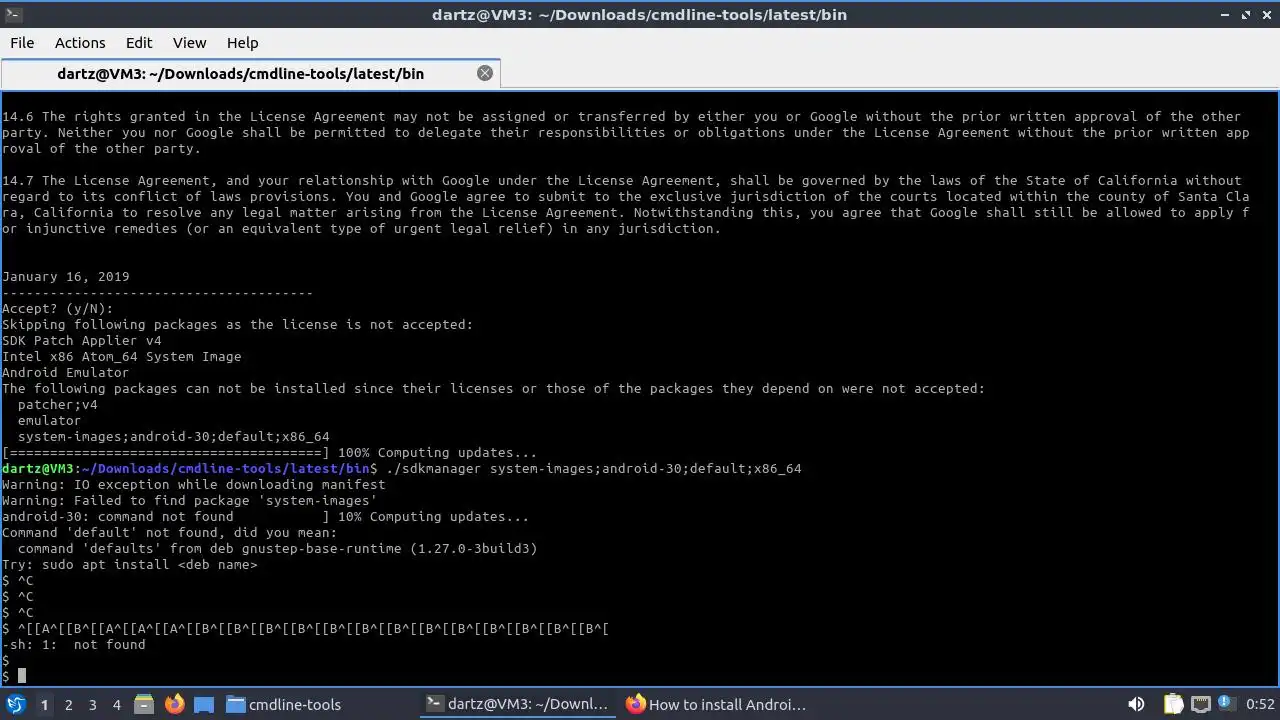Launch Firefox from quick launch
The height and width of the screenshot is (720, 1280).
174,704
